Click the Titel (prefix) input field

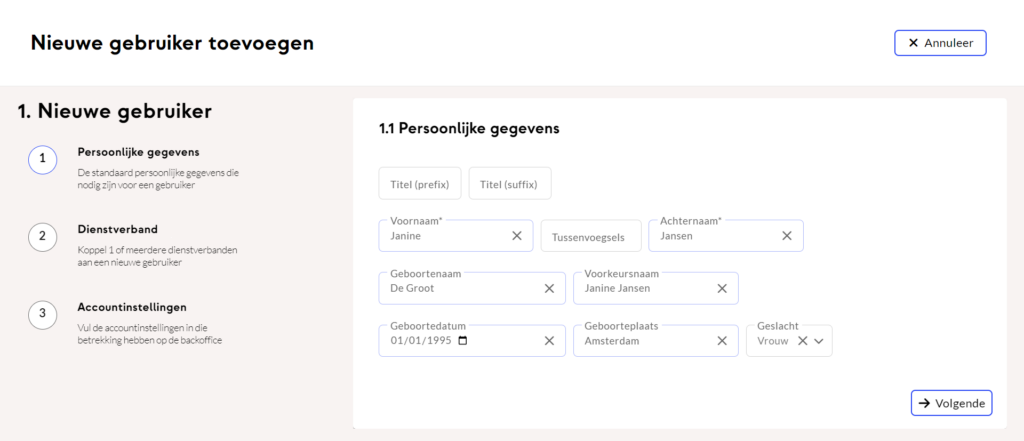coord(420,184)
